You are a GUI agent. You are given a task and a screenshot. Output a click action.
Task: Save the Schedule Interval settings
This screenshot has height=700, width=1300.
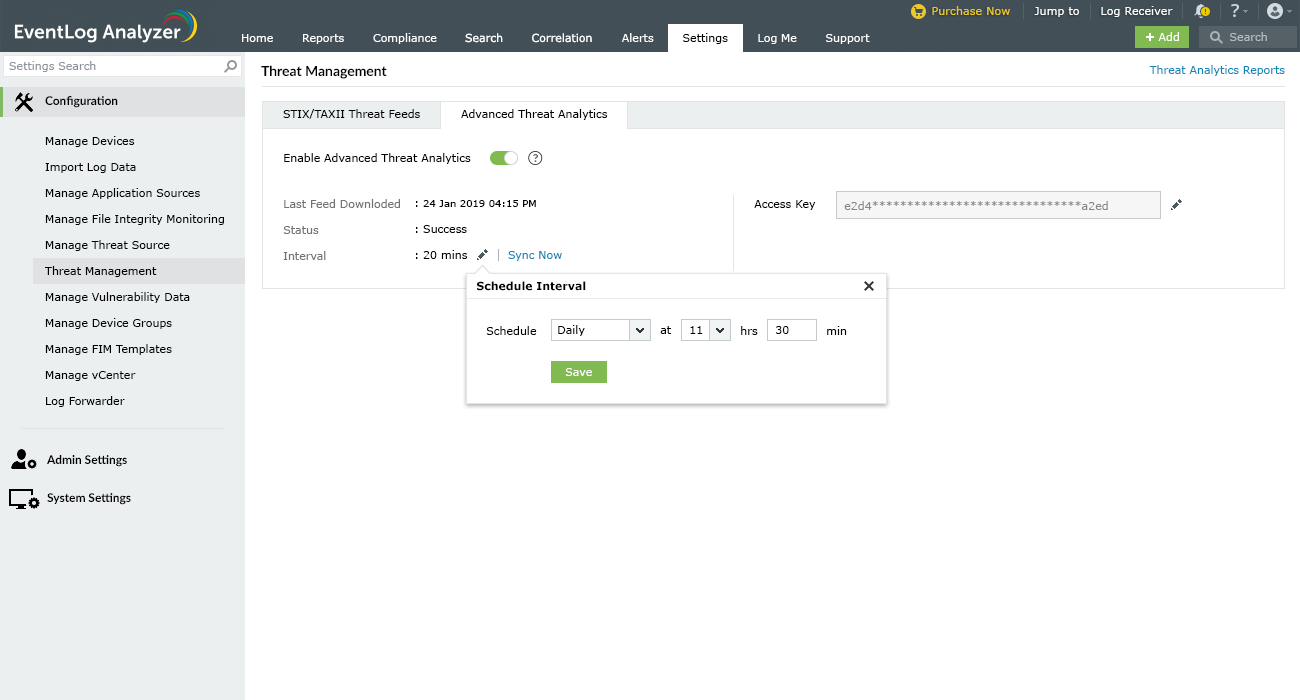(578, 371)
